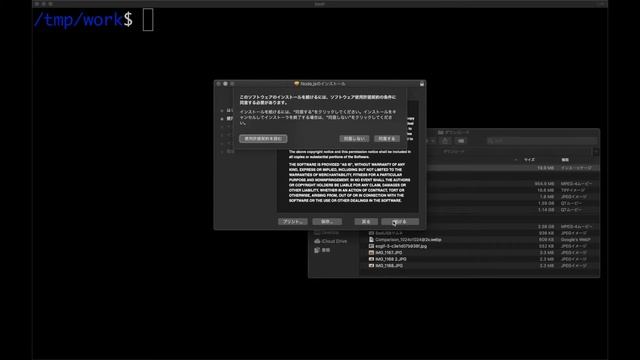Click the Continue (続ける) button in installer
640x360 pixels.
400,222
